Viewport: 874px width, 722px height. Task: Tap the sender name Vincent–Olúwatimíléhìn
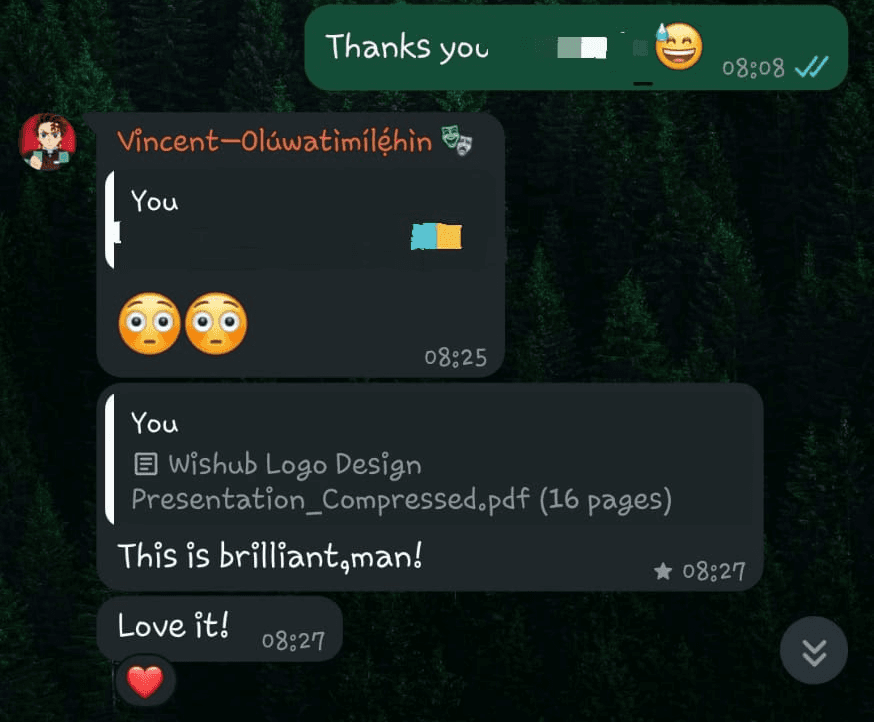point(274,141)
